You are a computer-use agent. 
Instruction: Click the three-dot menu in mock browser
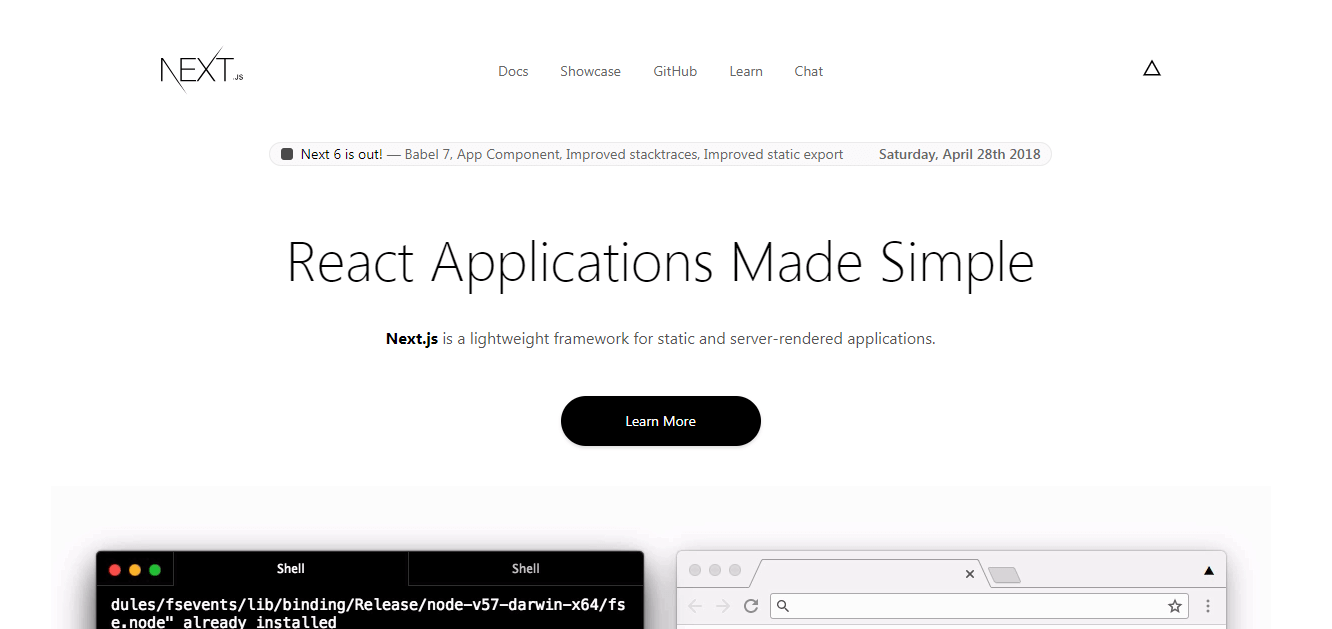pos(1208,606)
